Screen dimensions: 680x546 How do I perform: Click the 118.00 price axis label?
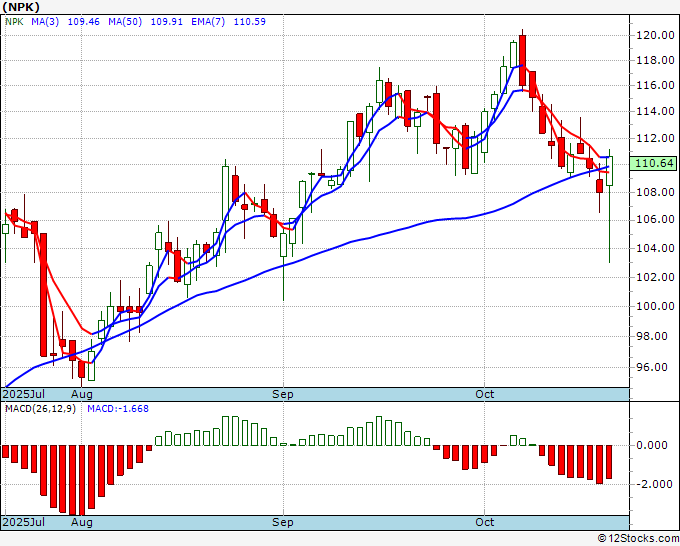(655, 61)
